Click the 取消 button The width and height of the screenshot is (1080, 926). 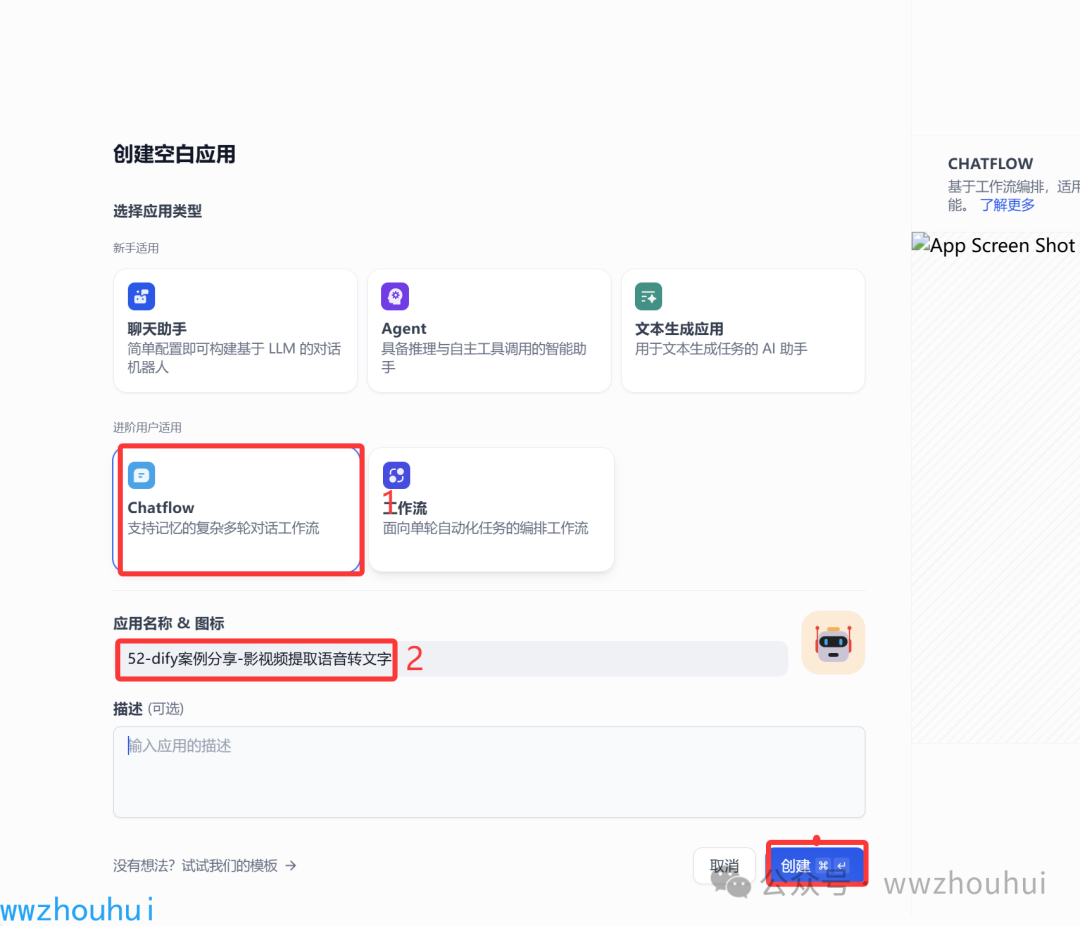[724, 865]
